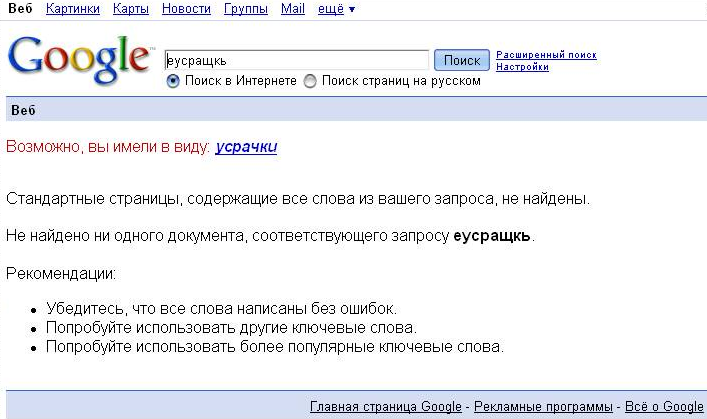Click the tip about более популярные ключевые слова
707x419 pixels.
pos(275,347)
